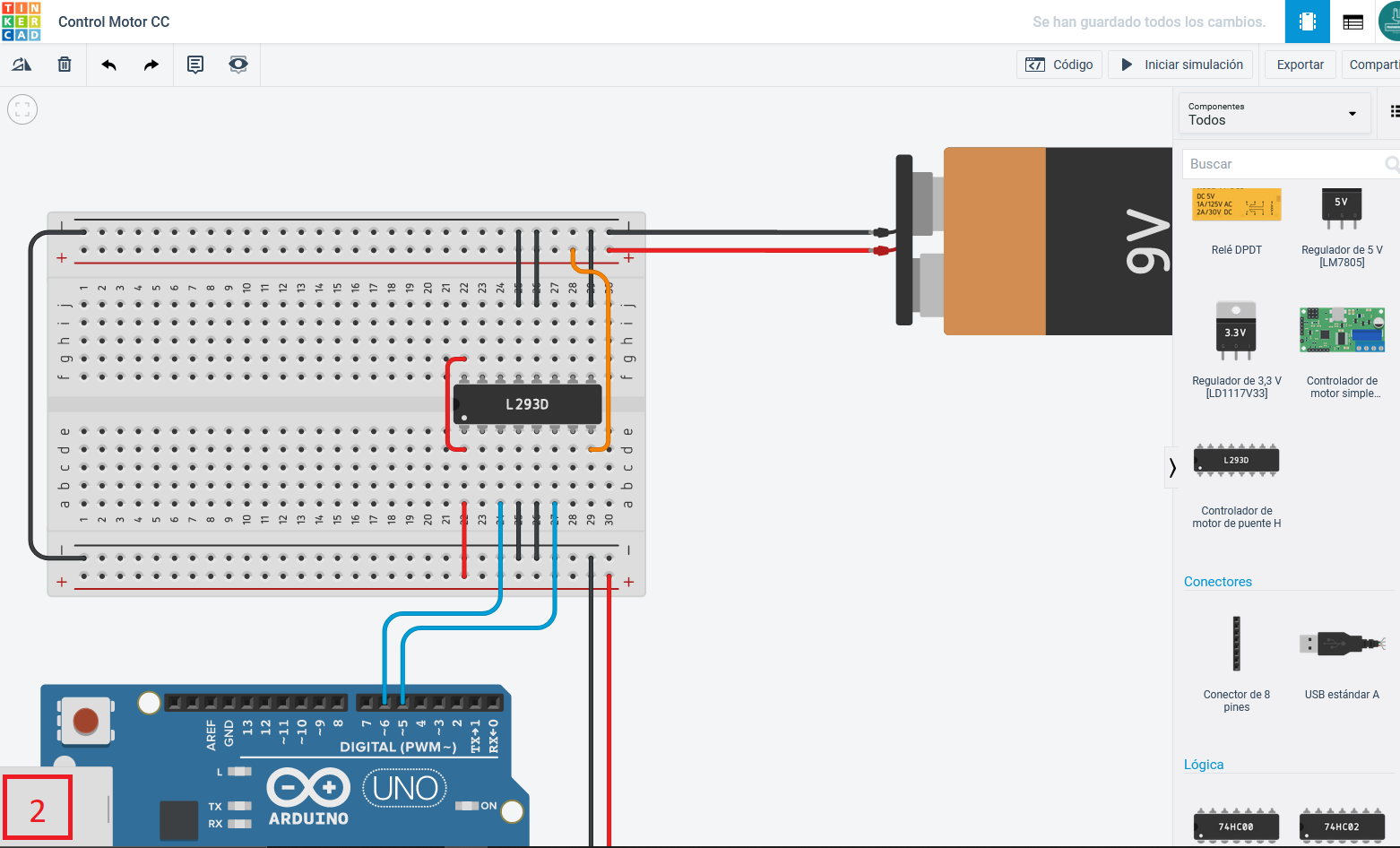Switch to circuit view icon

(1308, 22)
